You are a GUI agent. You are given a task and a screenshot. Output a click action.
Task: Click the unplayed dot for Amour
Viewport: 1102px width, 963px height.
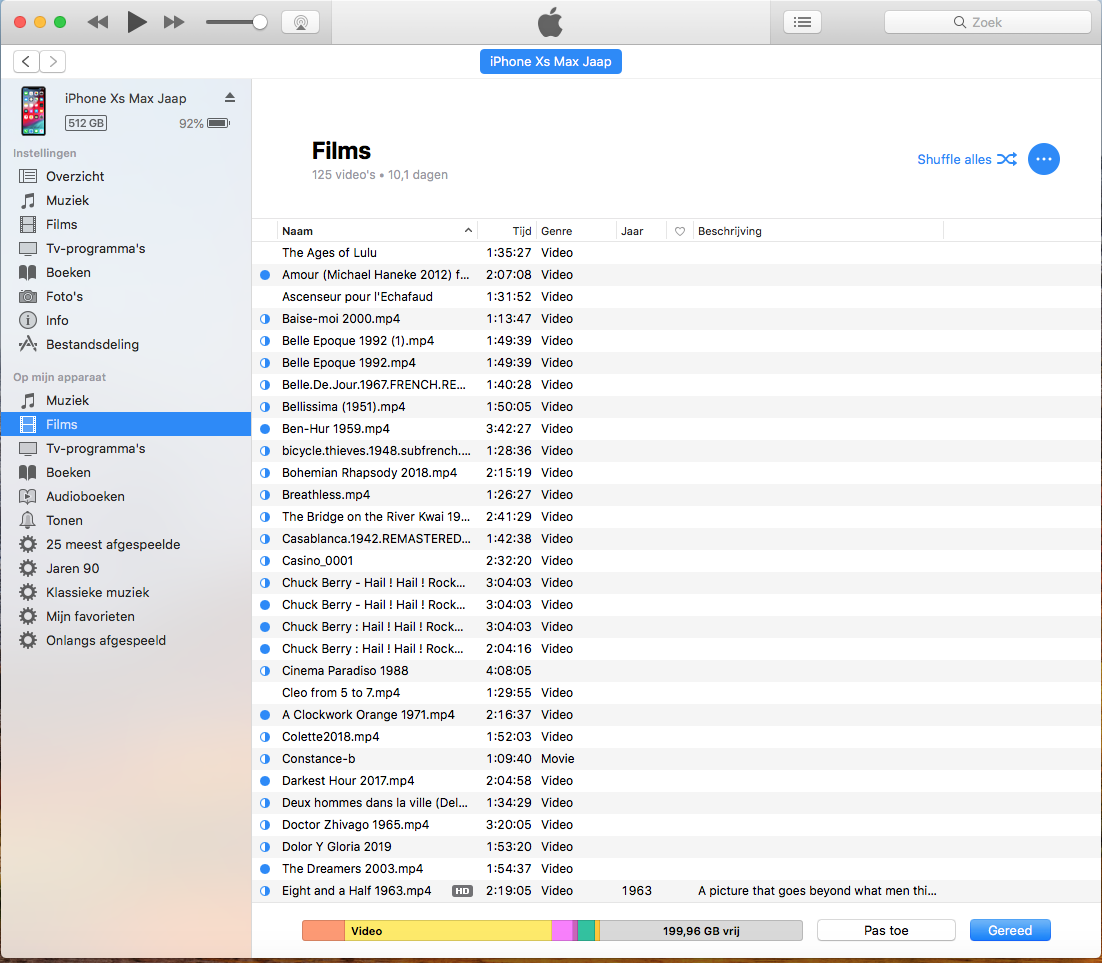point(265,275)
